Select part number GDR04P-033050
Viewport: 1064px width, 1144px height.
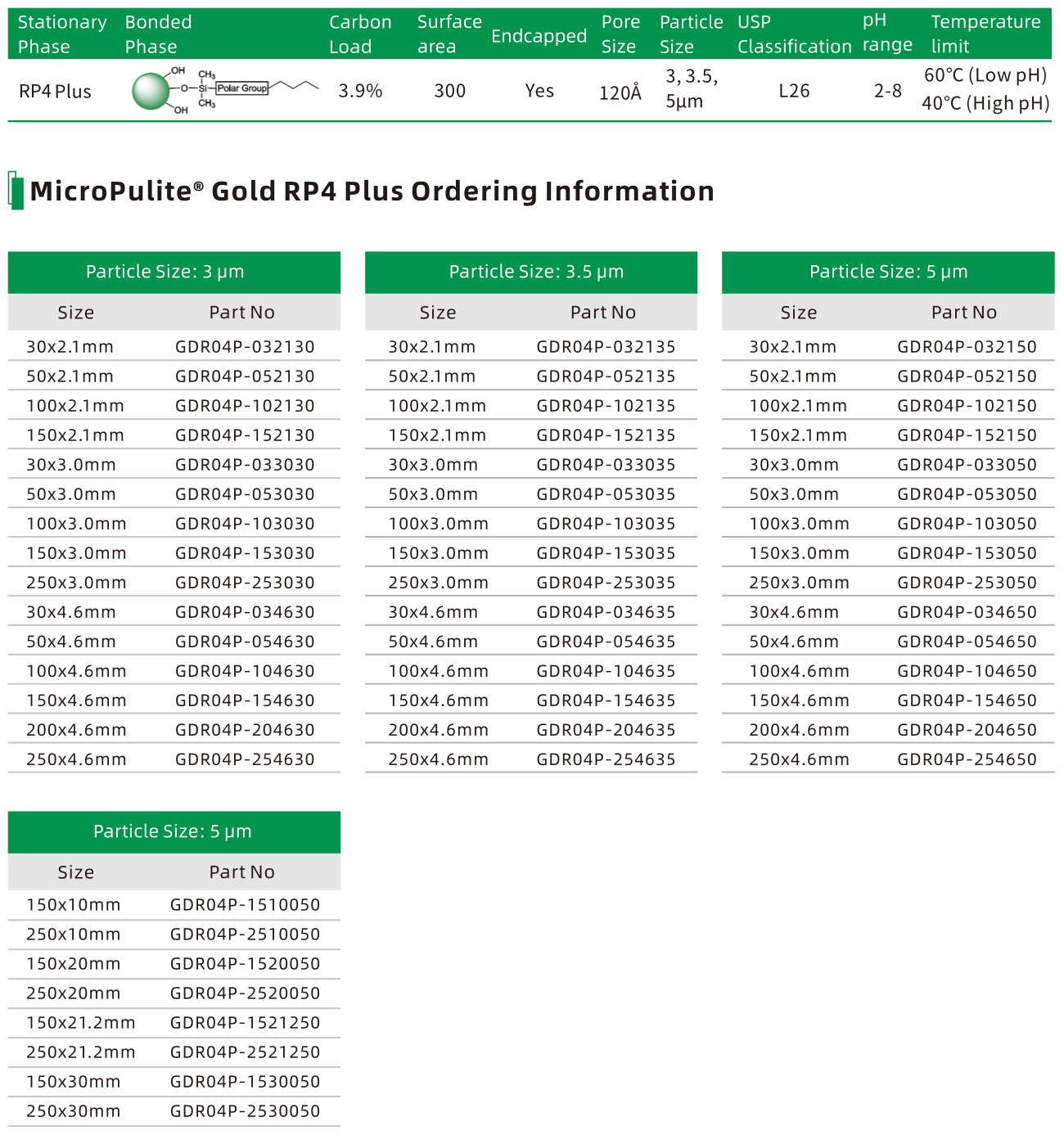click(x=967, y=465)
